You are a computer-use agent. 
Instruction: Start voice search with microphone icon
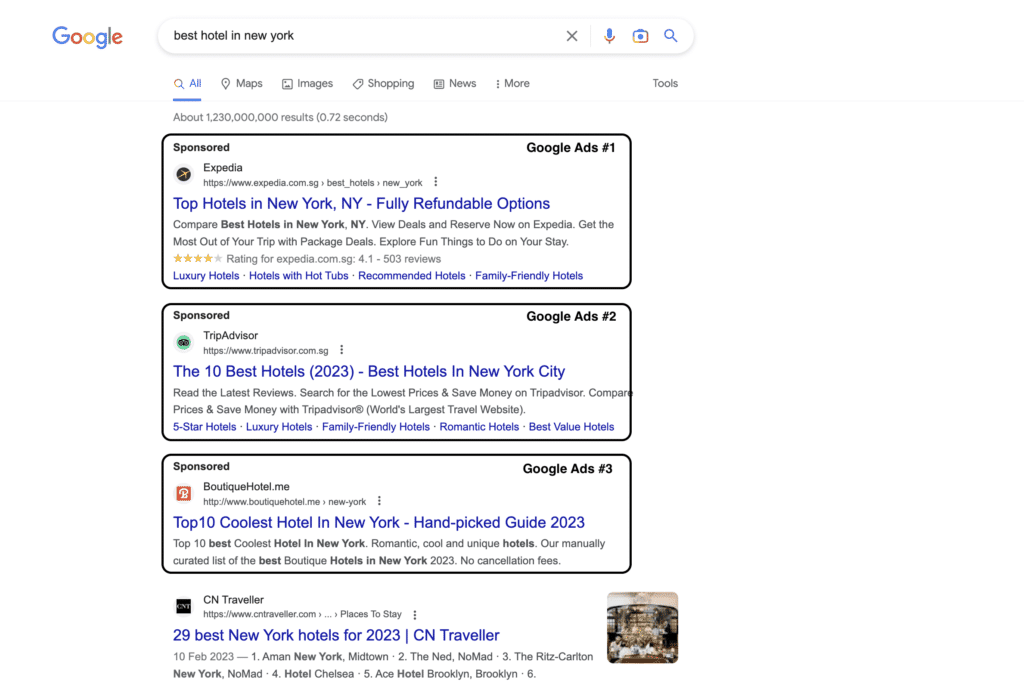pyautogui.click(x=609, y=36)
